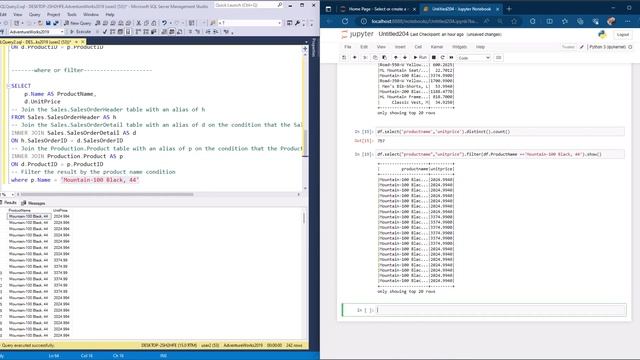Click the SSMS editor vertical scrollbar
The height and width of the screenshot is (360, 640).
tap(305, 143)
